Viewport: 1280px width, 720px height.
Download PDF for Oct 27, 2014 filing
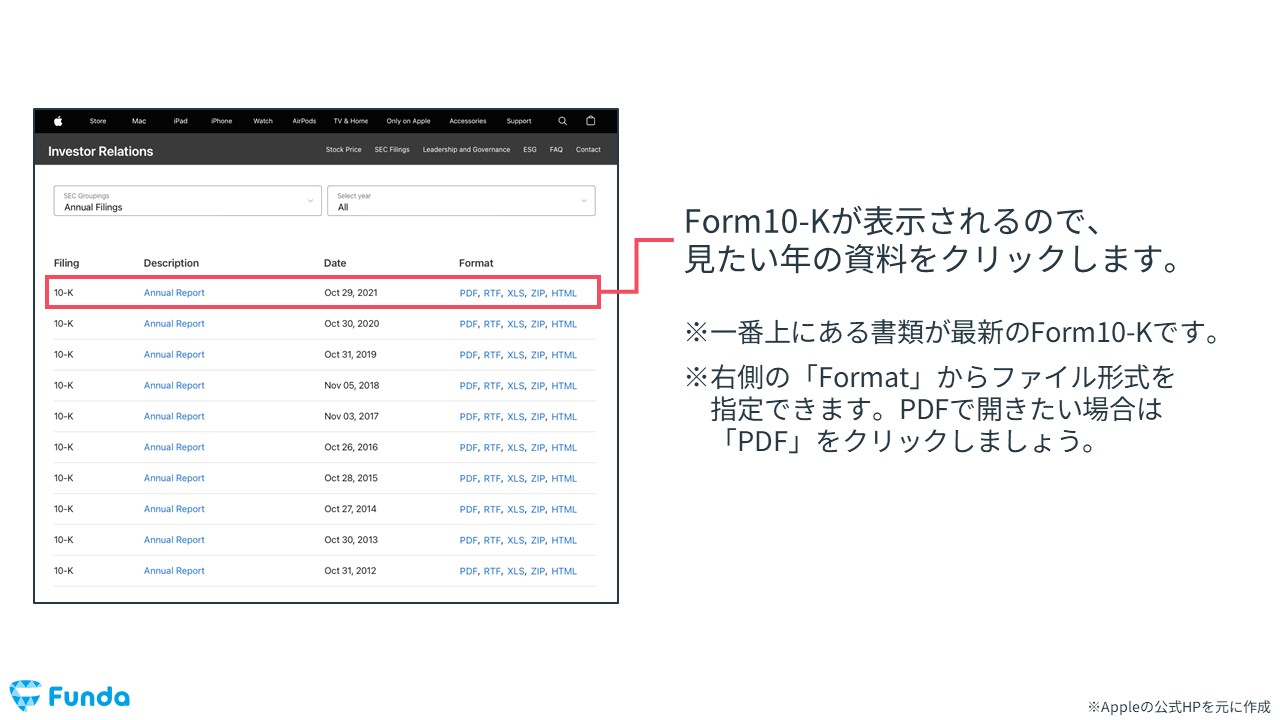tap(468, 509)
